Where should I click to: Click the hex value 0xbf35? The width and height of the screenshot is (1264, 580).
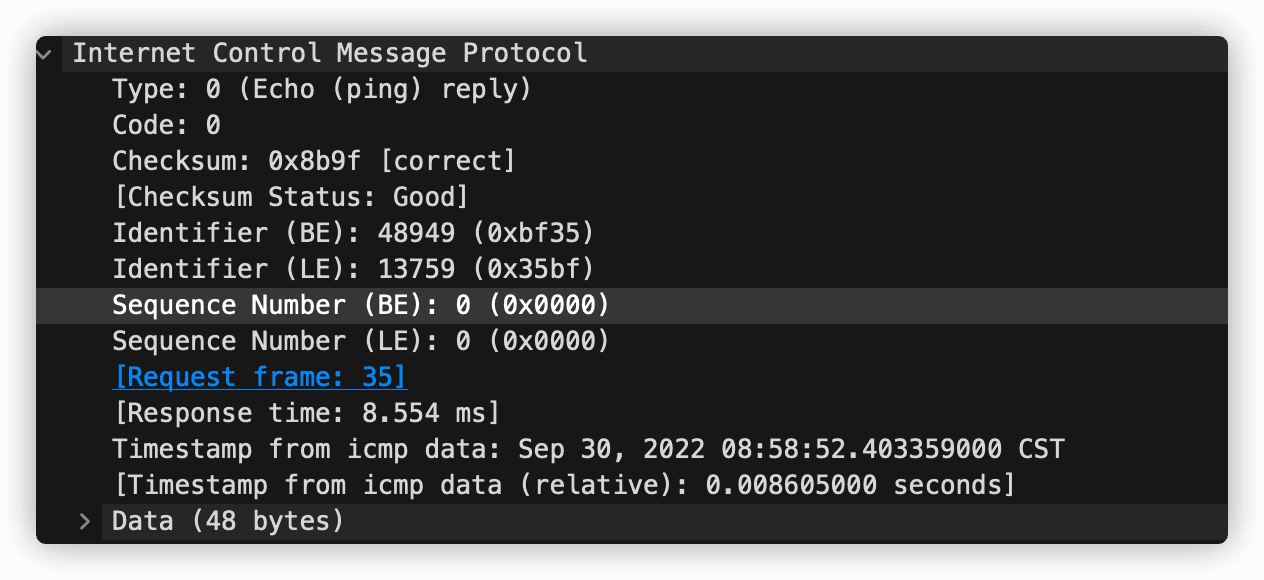tap(533, 233)
